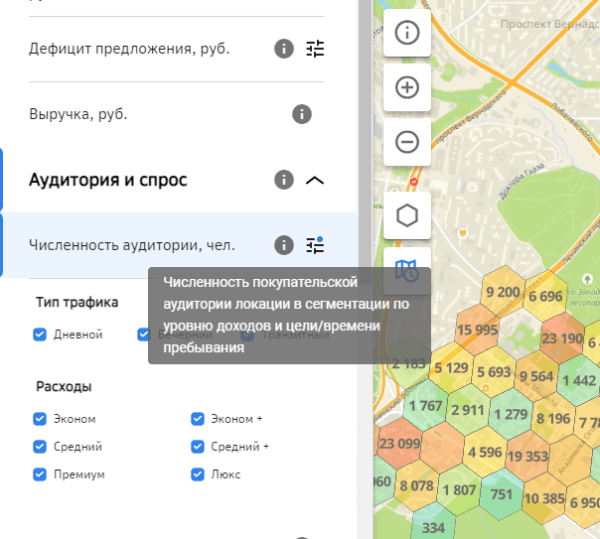The width and height of the screenshot is (600, 539).
Task: Click the Тип трафика label
Action: tap(77, 302)
